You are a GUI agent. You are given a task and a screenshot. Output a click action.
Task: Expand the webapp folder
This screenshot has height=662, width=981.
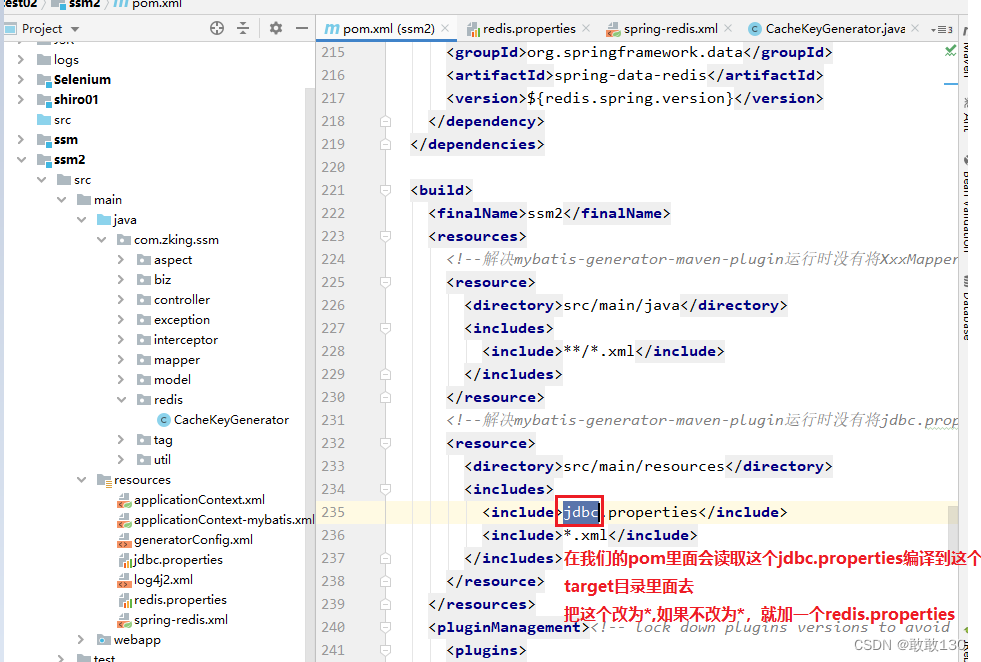click(x=79, y=639)
